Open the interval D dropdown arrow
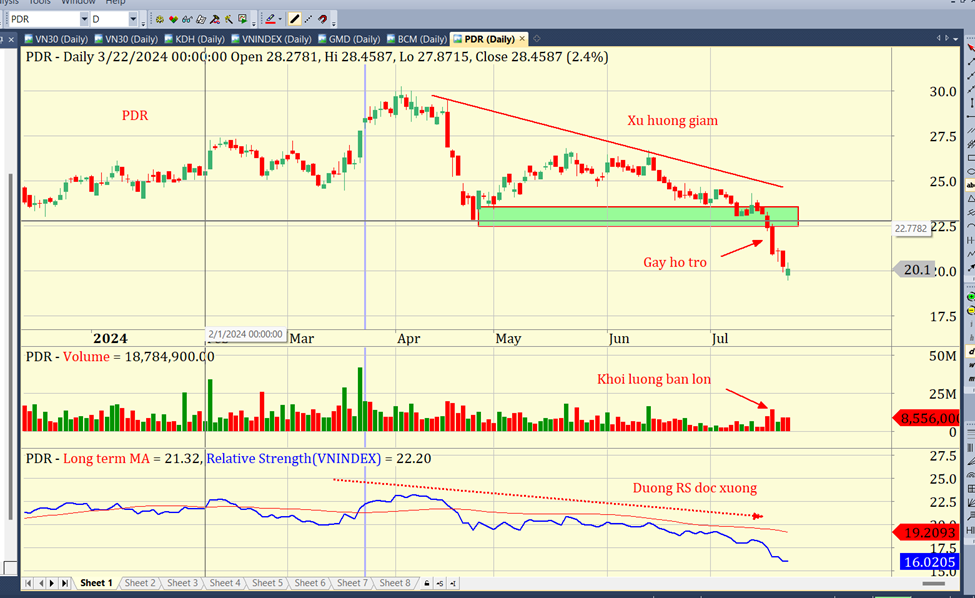Screen dimensions: 975x598 coord(133,19)
